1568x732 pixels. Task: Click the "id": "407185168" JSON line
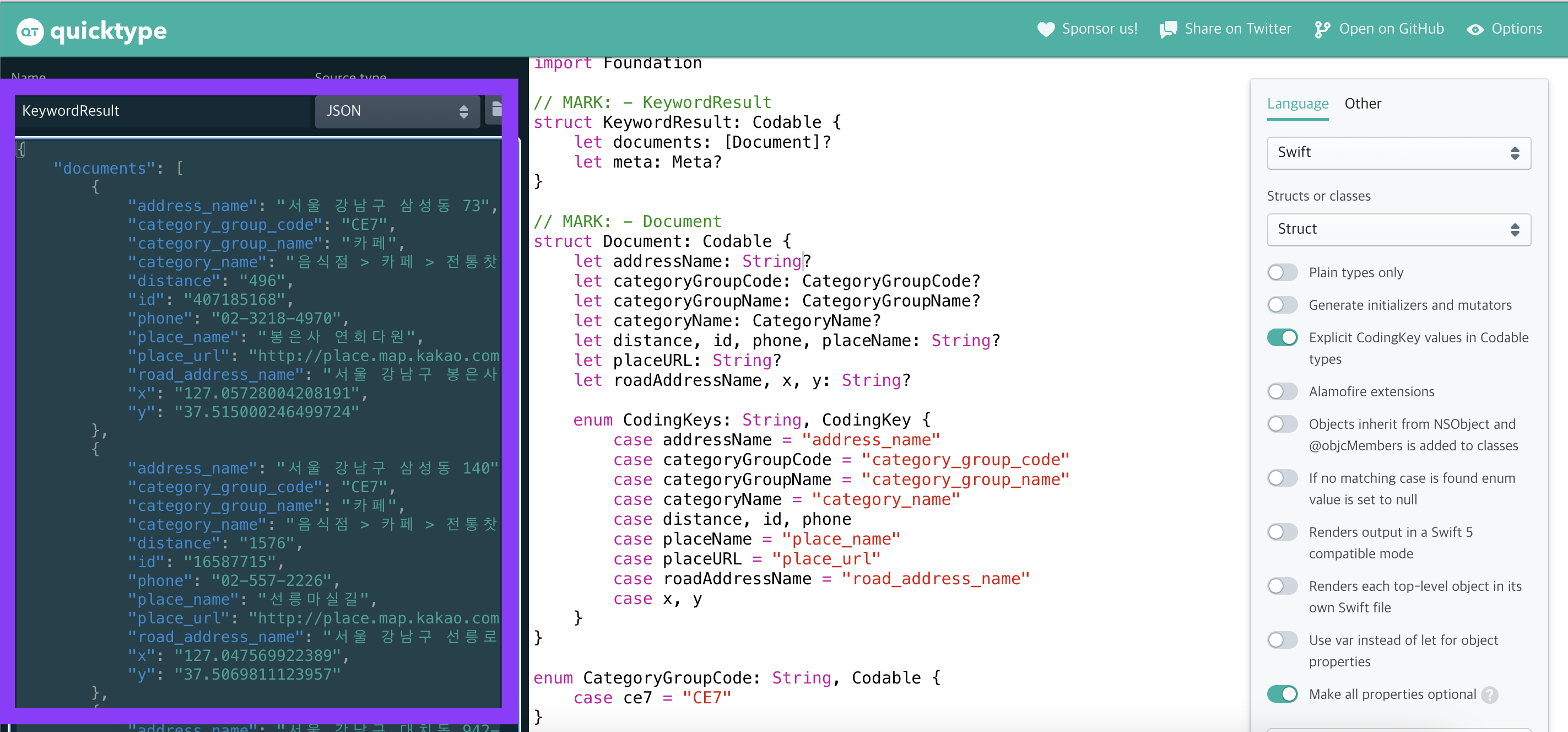click(x=210, y=300)
